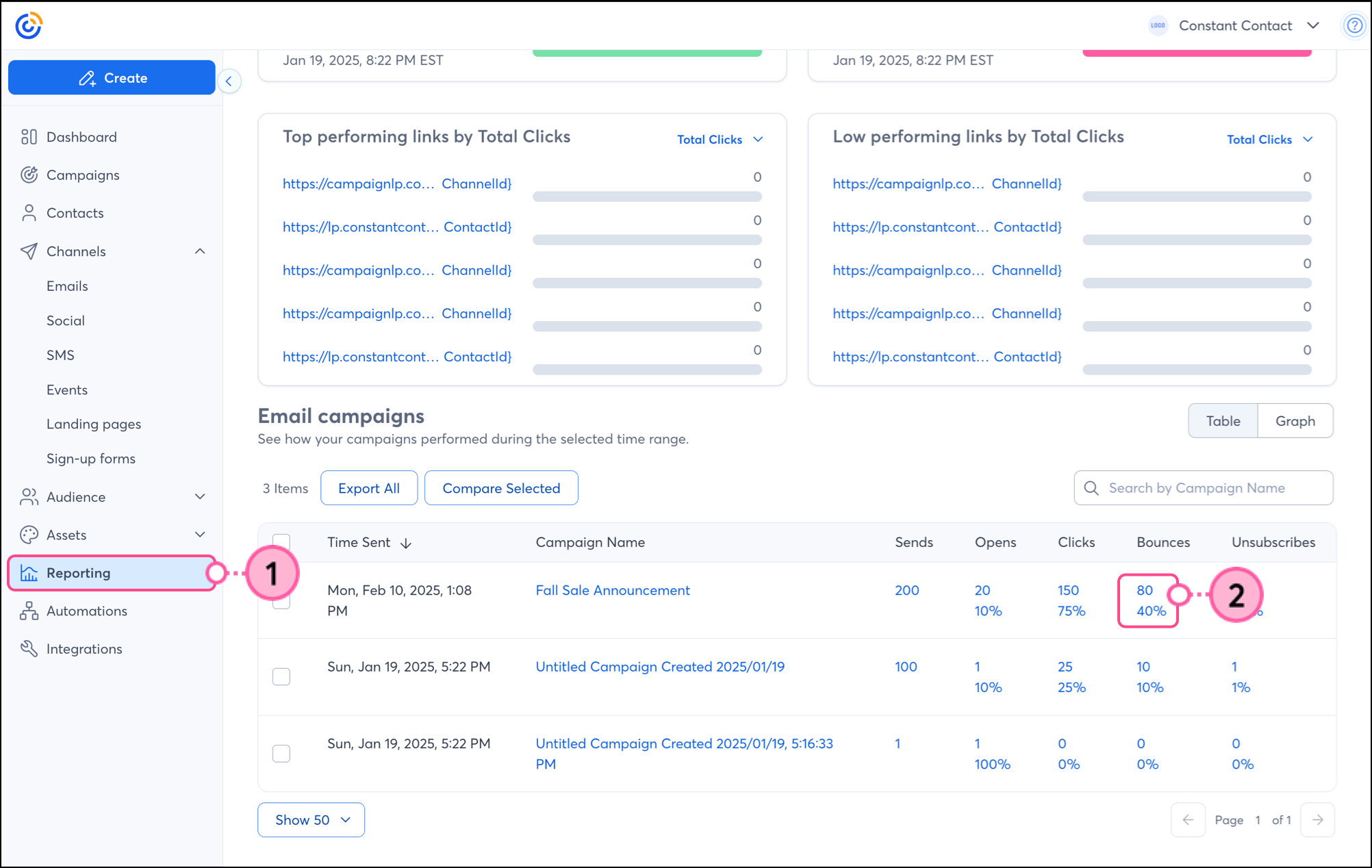The image size is (1372, 868).
Task: Collapse sidebar with the arrow icon
Action: (x=229, y=81)
